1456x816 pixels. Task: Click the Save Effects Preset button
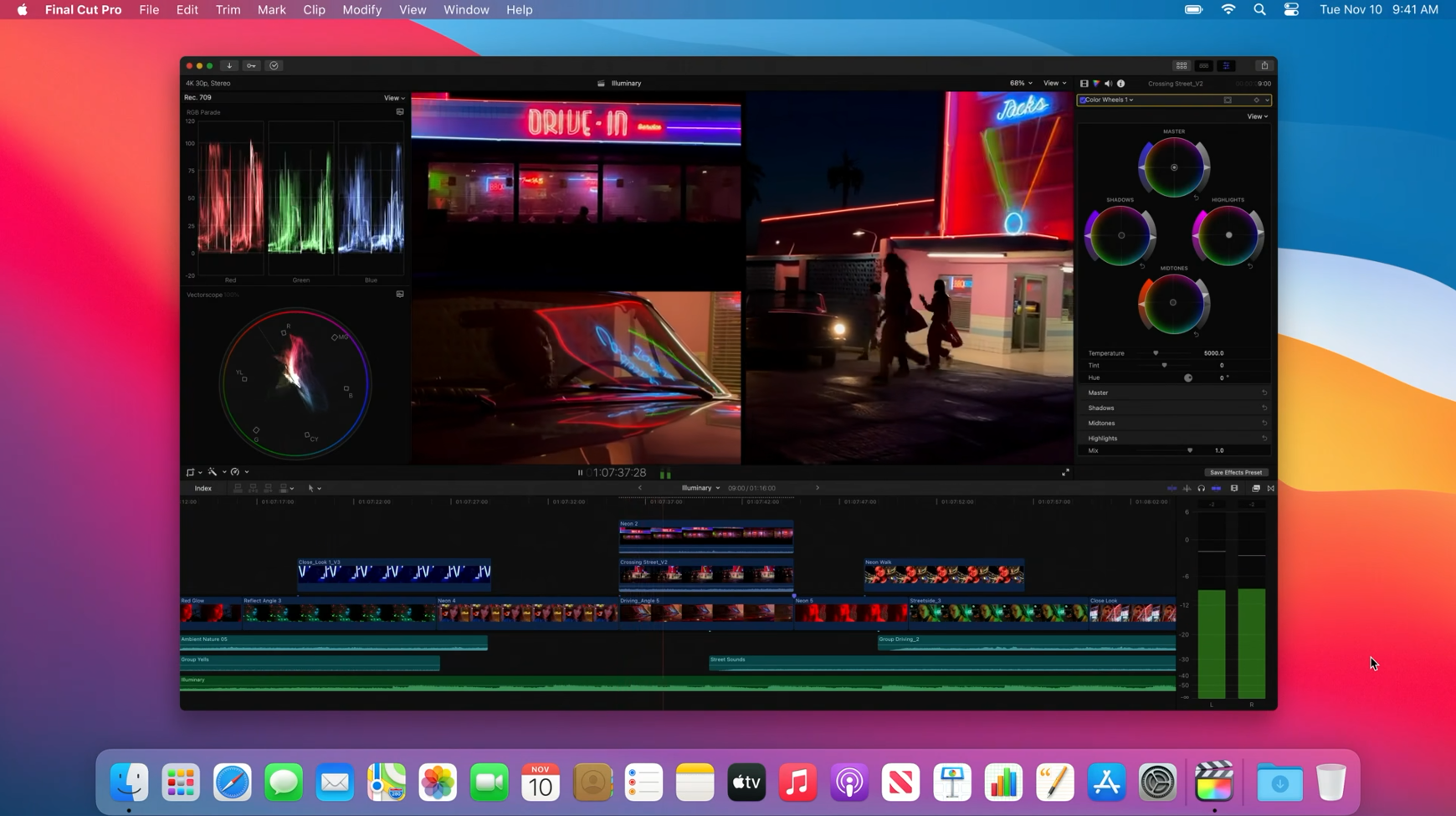click(1235, 473)
